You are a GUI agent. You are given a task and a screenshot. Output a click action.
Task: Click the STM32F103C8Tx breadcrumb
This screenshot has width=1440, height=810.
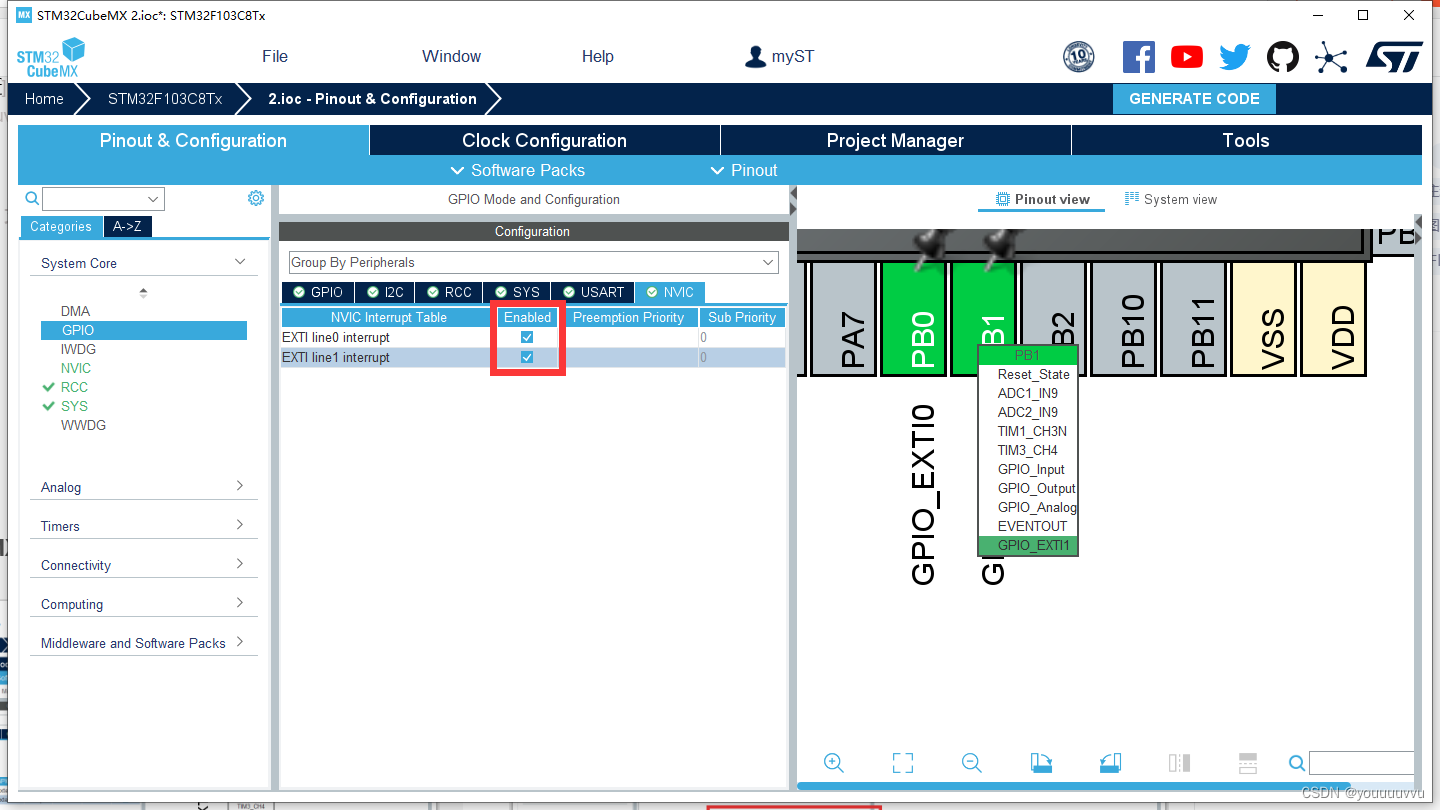click(165, 99)
